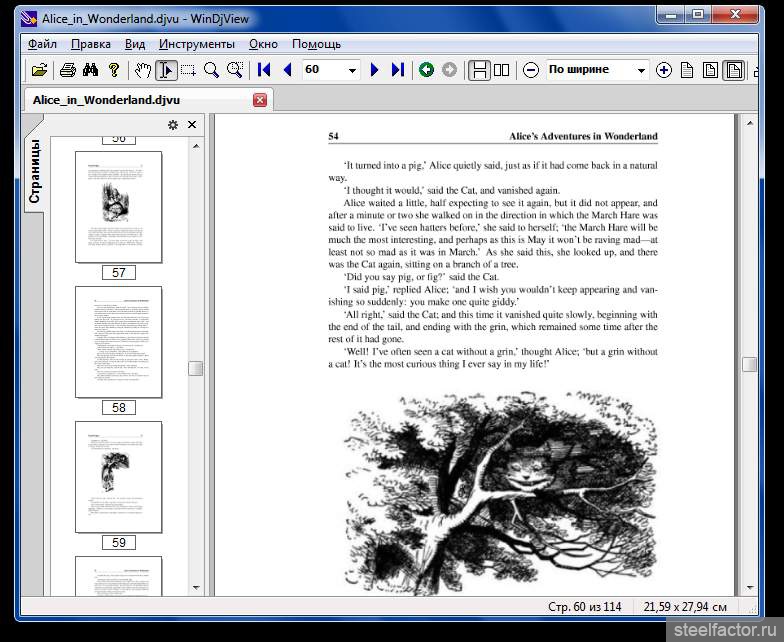Set zoom to actual size page icon
Screen dimensions: 784x642
click(x=687, y=70)
